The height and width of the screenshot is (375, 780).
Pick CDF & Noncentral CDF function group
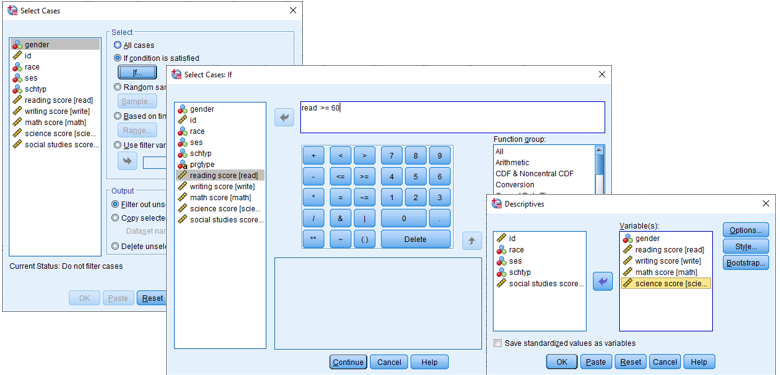point(534,174)
